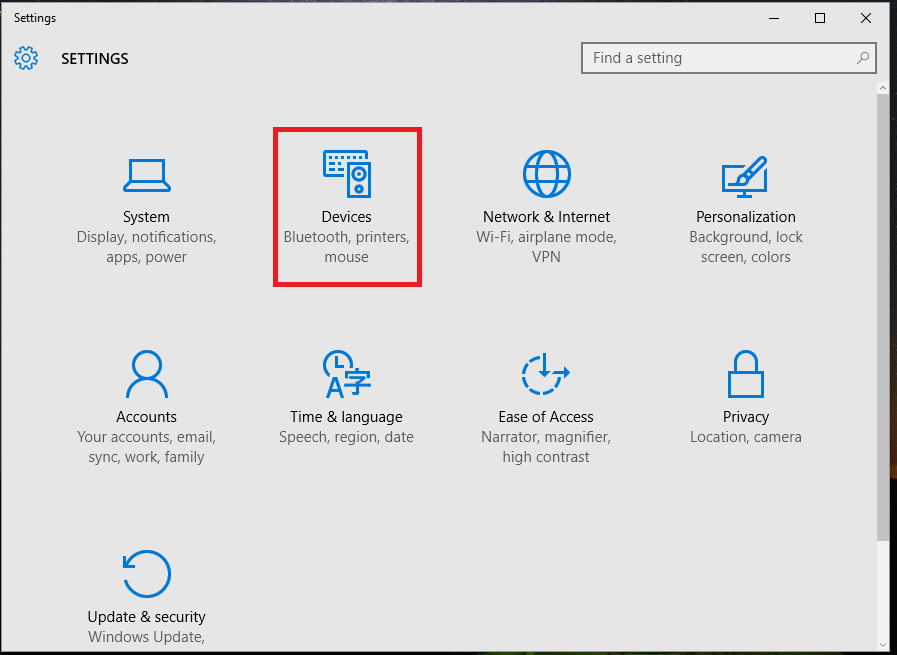
Task: Click 'Background, lock screen, colors' description
Action: coord(746,247)
